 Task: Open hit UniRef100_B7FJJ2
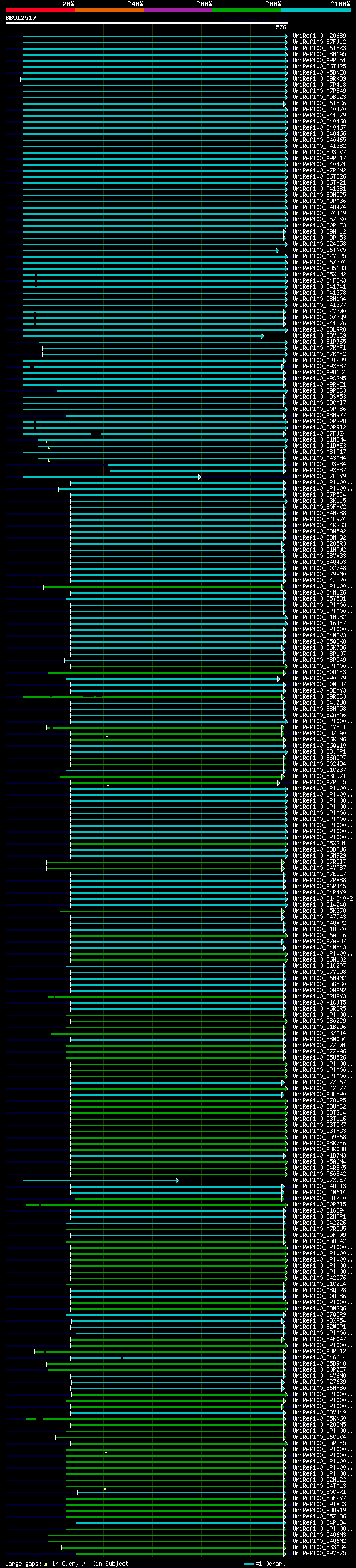[x=319, y=42]
